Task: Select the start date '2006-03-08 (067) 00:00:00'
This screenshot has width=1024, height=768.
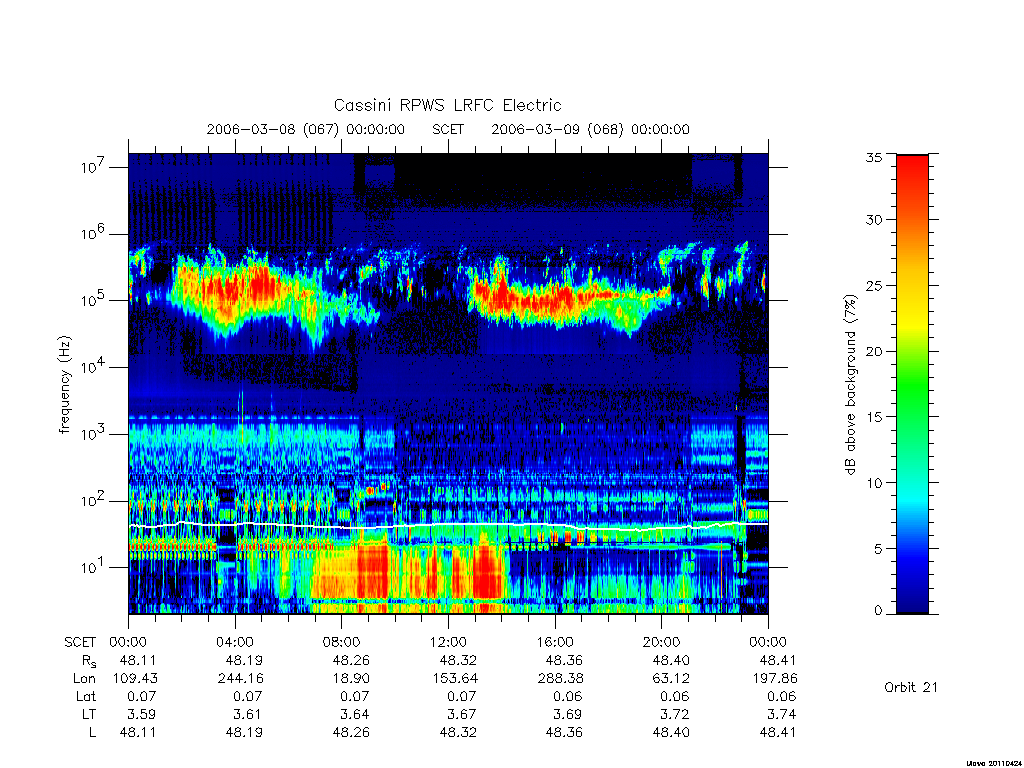Action: (306, 129)
